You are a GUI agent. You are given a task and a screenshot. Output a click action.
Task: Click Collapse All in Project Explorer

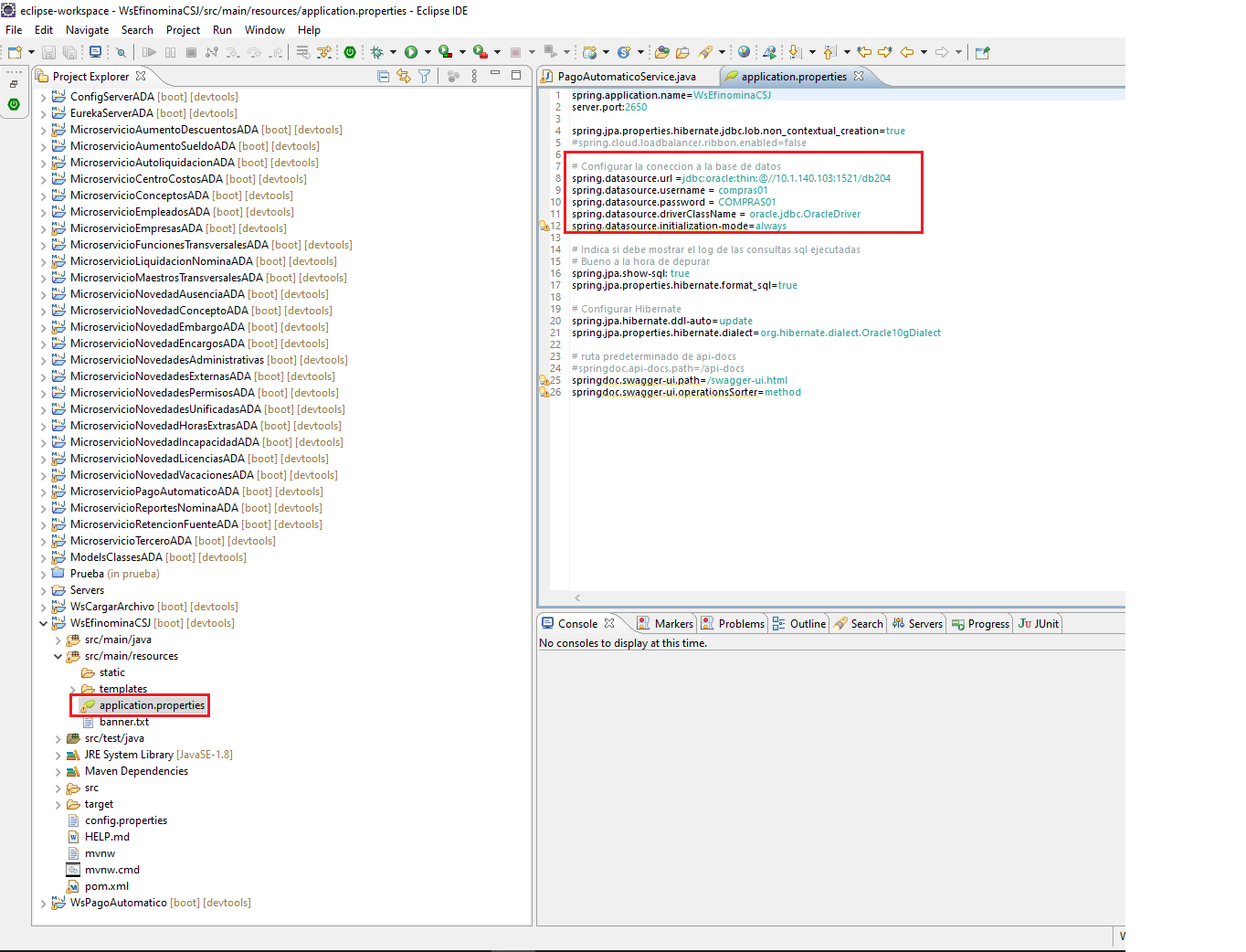point(384,77)
